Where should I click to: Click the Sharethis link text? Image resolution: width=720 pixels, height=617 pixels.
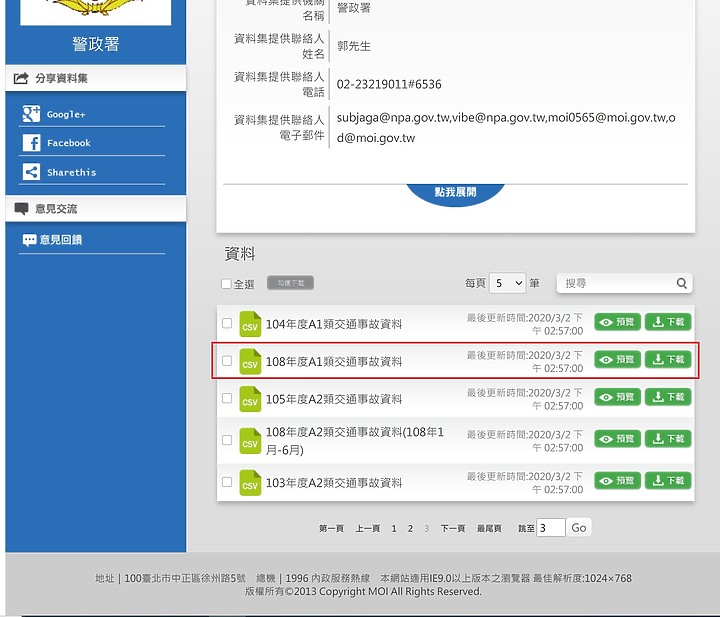pyautogui.click(x=72, y=172)
